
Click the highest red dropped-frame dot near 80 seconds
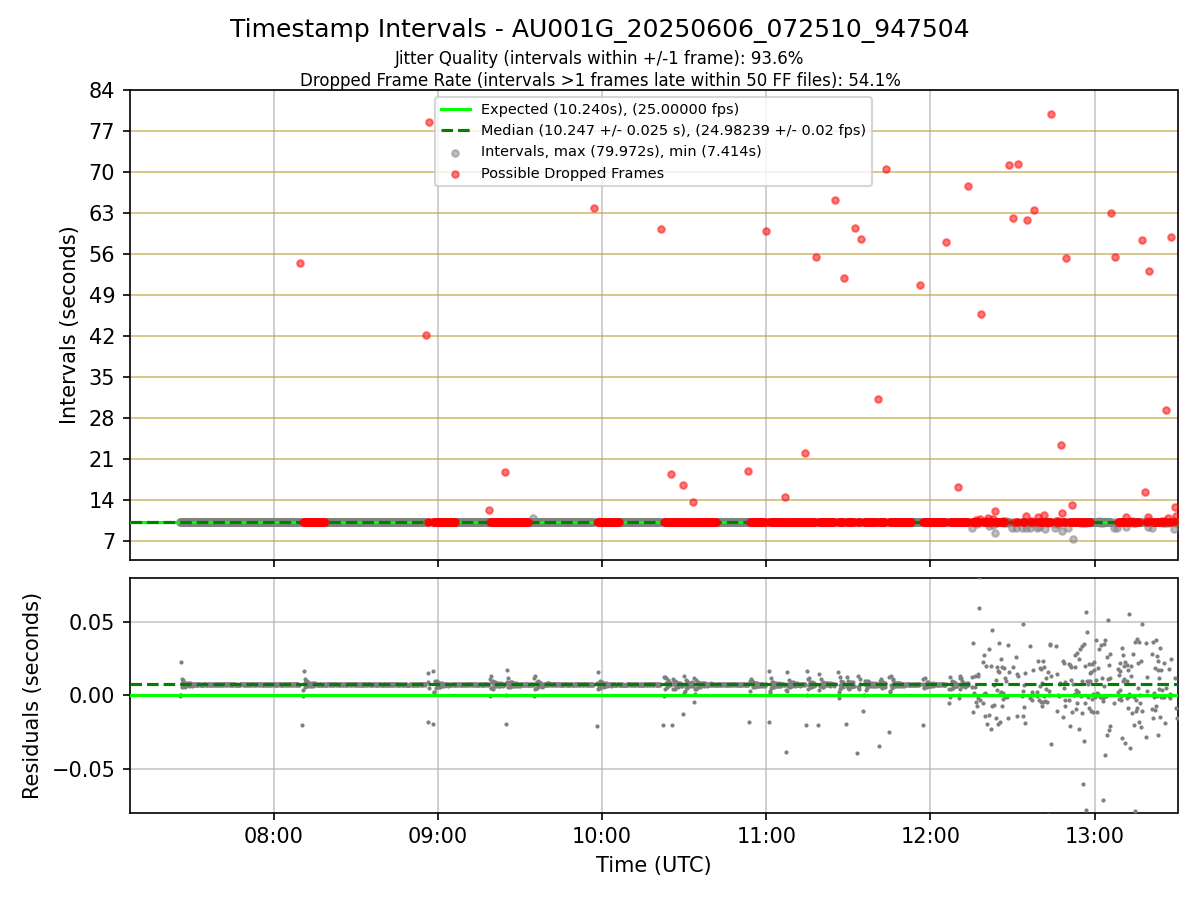pyautogui.click(x=1051, y=114)
